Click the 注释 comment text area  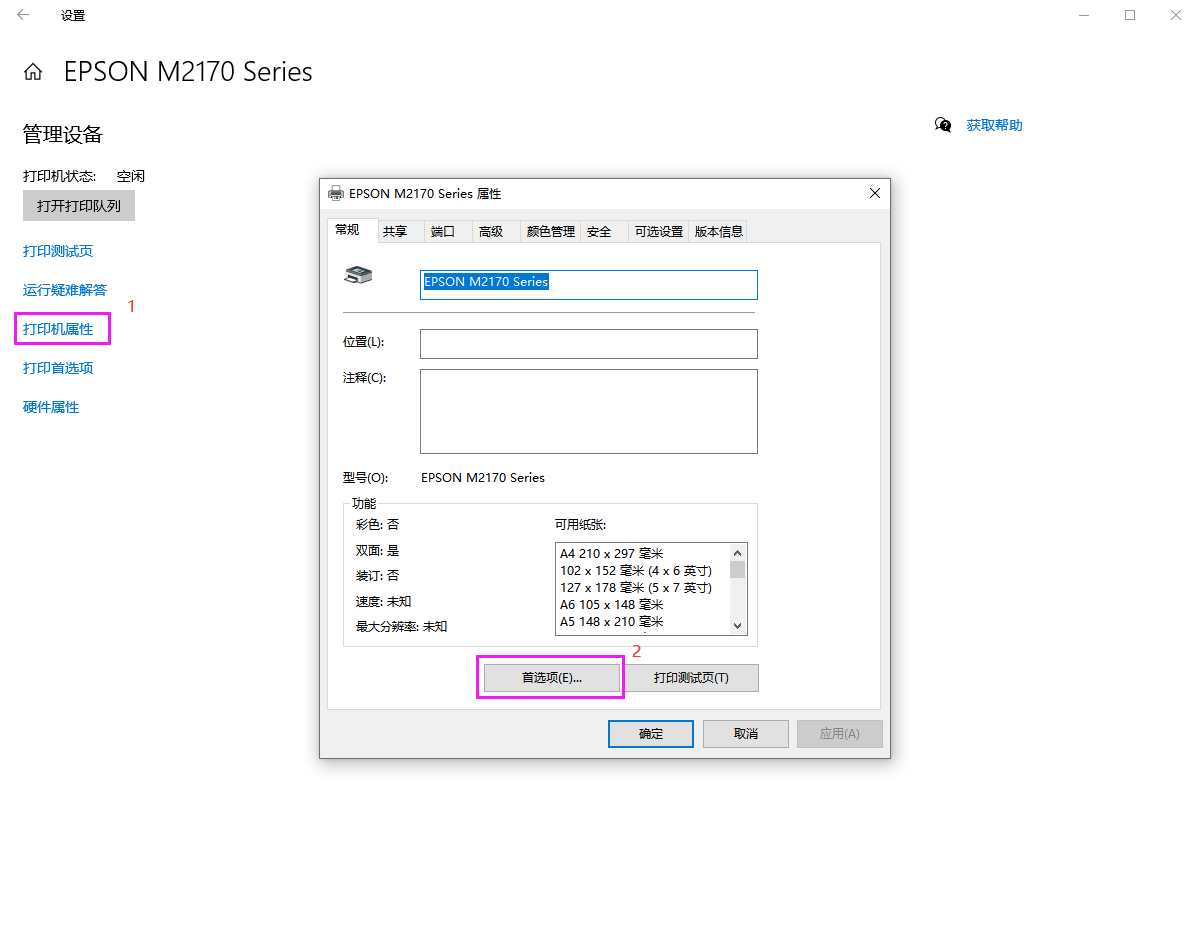pyautogui.click(x=589, y=411)
